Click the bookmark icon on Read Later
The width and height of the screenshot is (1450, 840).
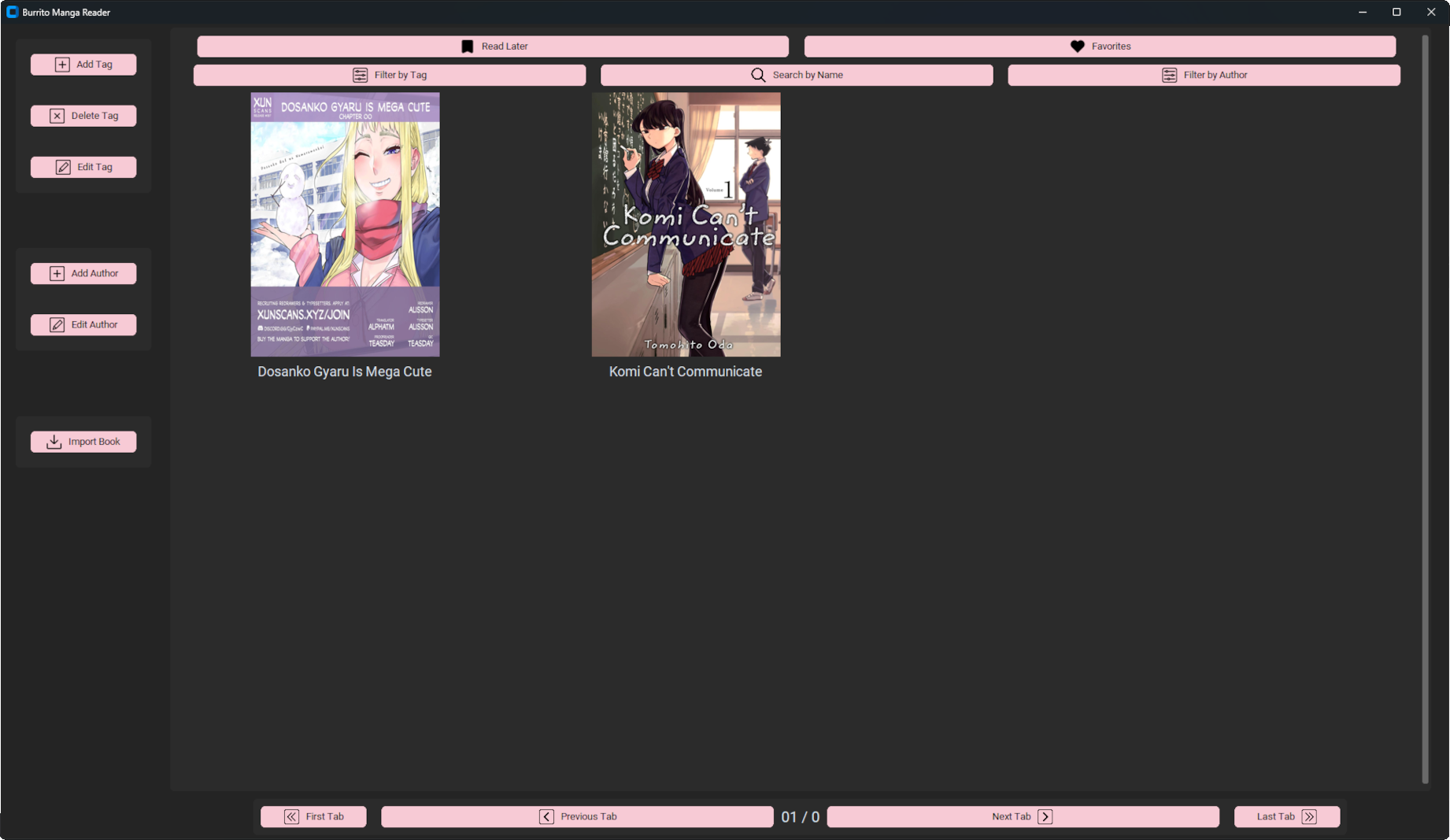point(467,46)
